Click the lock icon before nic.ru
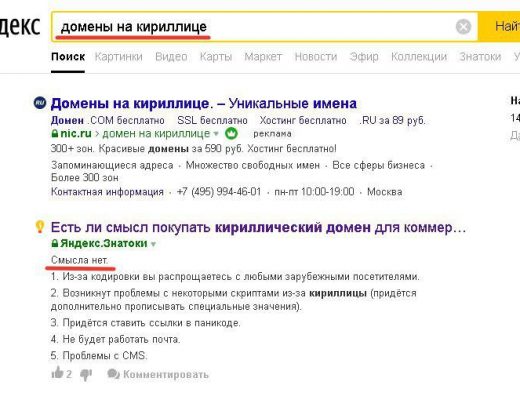 click(55, 133)
